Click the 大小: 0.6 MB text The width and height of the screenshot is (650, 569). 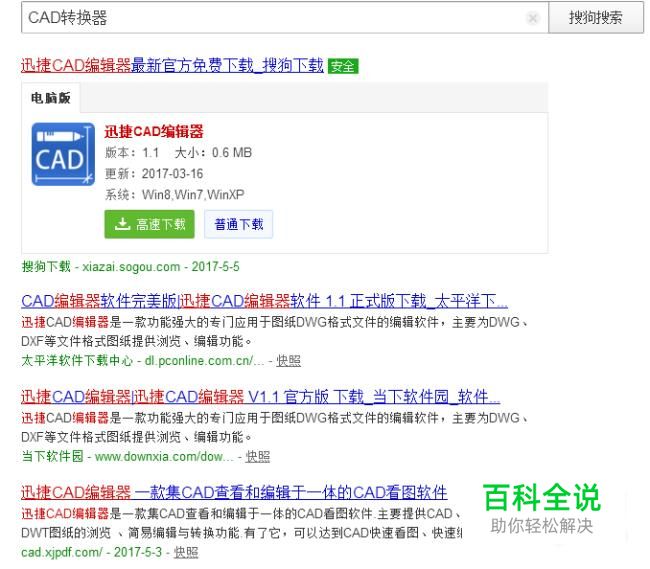213,153
